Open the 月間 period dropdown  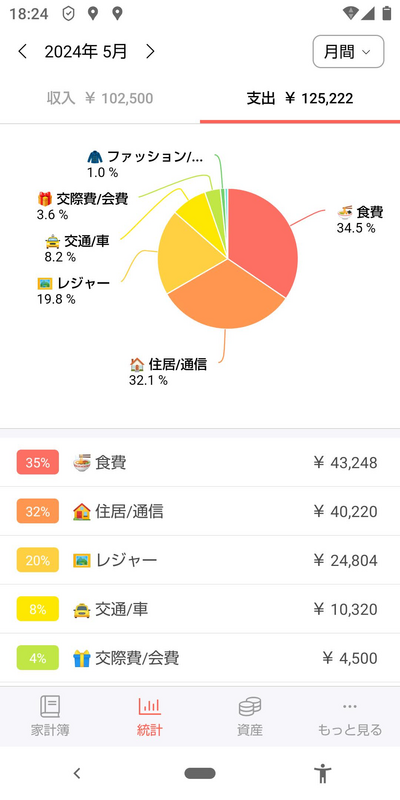coord(348,52)
